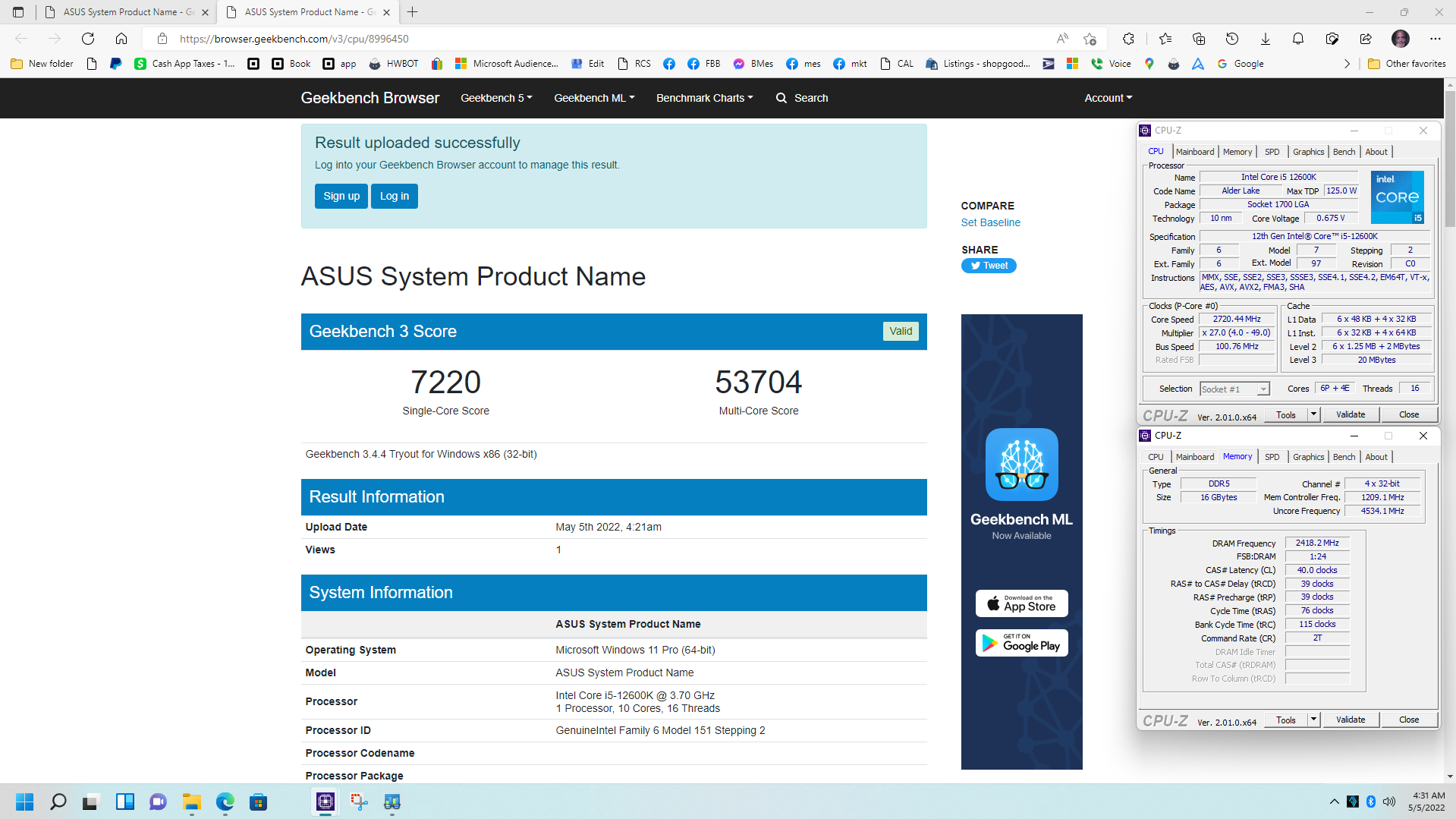
Task: Switch to Microsoft Edge taskbar icon
Action: tap(225, 802)
